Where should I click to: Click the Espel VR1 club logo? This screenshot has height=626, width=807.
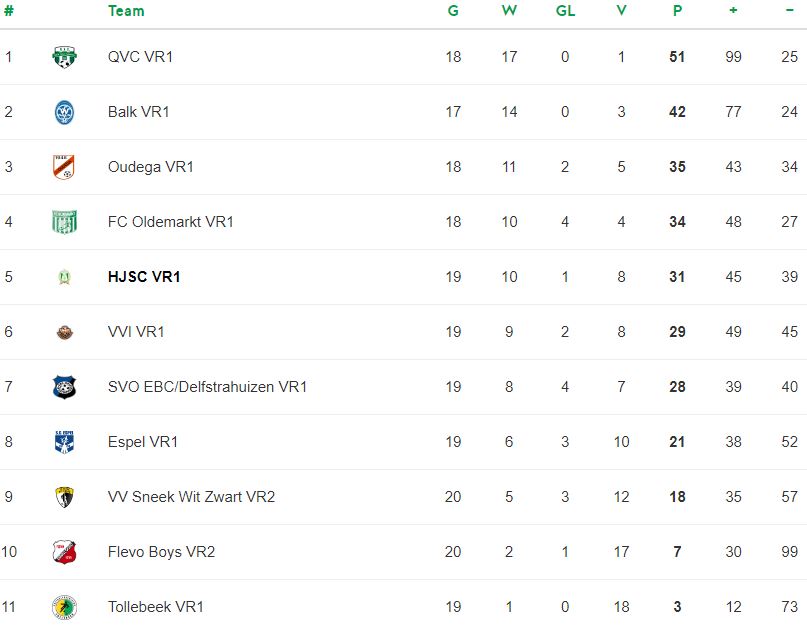64,442
